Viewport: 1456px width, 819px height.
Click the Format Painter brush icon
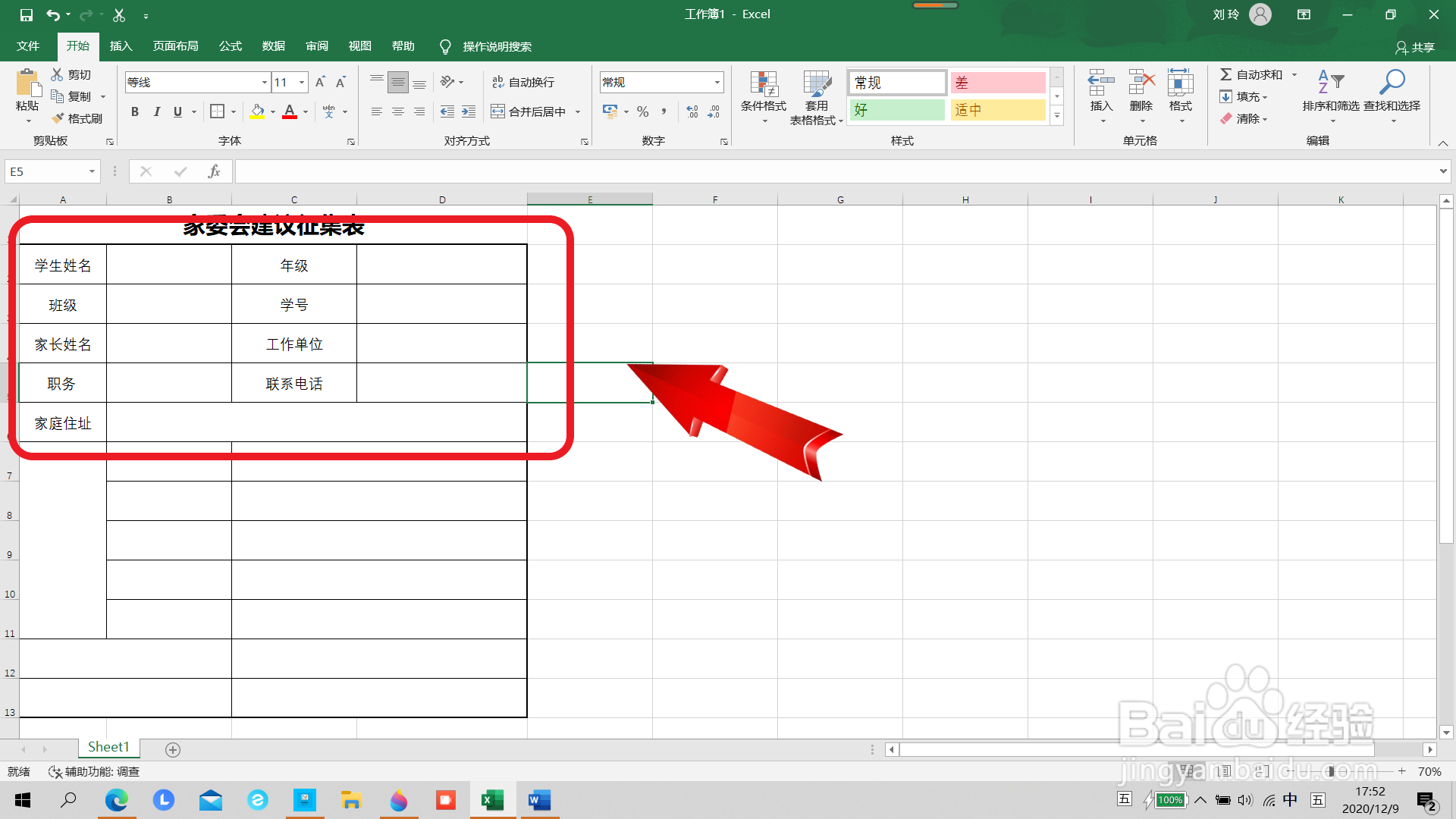pyautogui.click(x=58, y=118)
